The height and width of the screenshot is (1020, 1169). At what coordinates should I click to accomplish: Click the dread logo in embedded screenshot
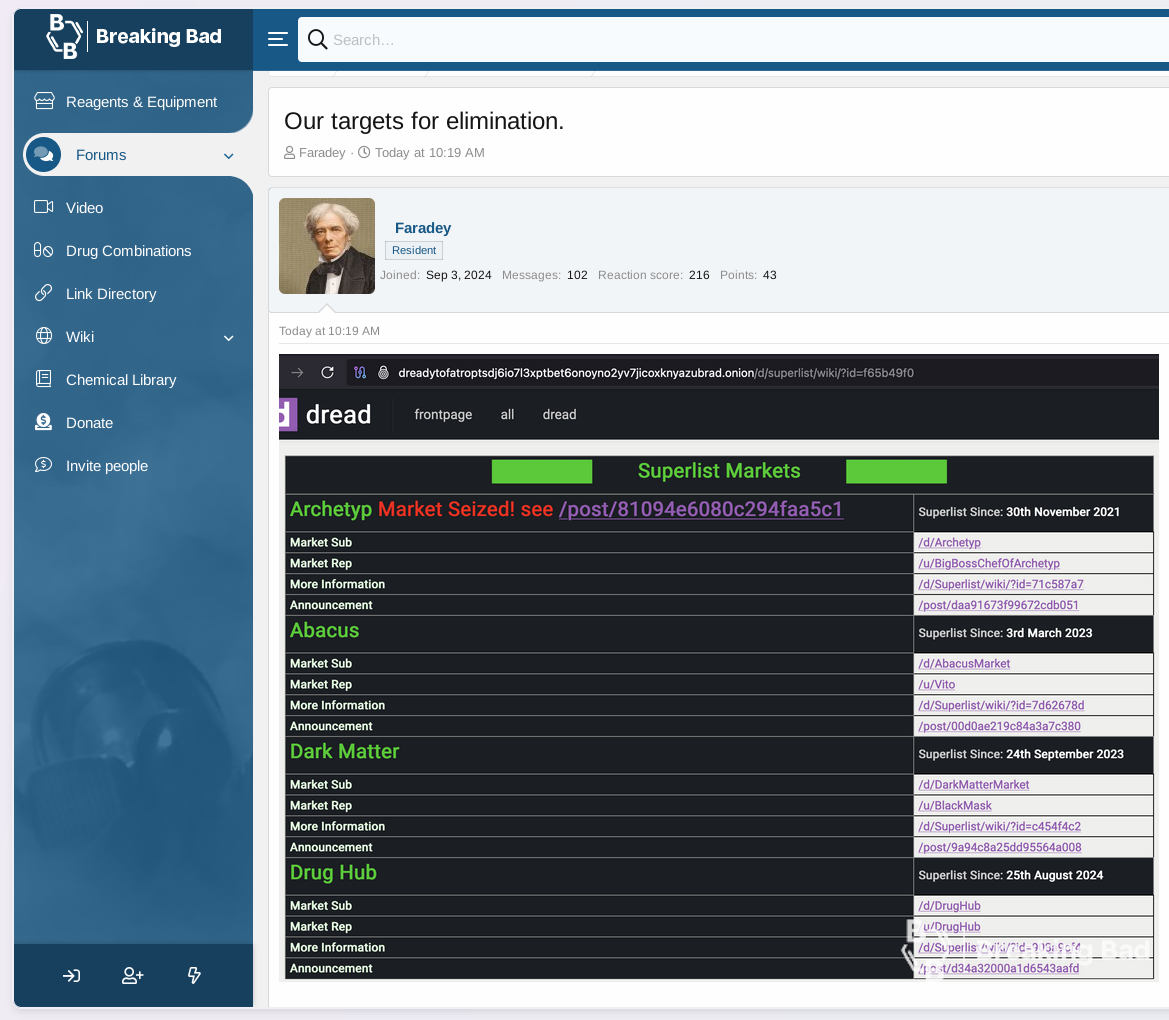click(x=325, y=415)
